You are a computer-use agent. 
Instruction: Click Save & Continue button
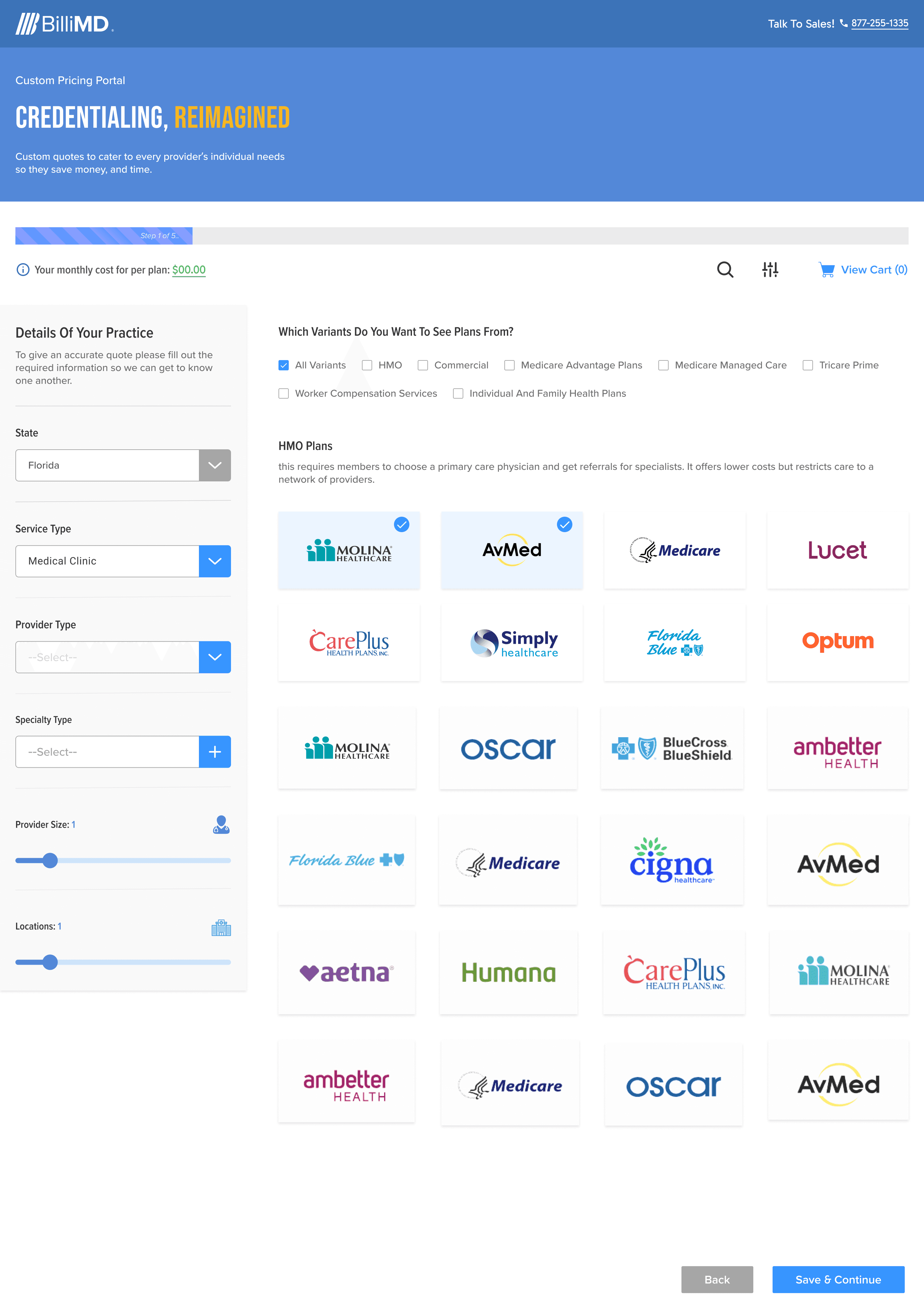coord(838,1280)
